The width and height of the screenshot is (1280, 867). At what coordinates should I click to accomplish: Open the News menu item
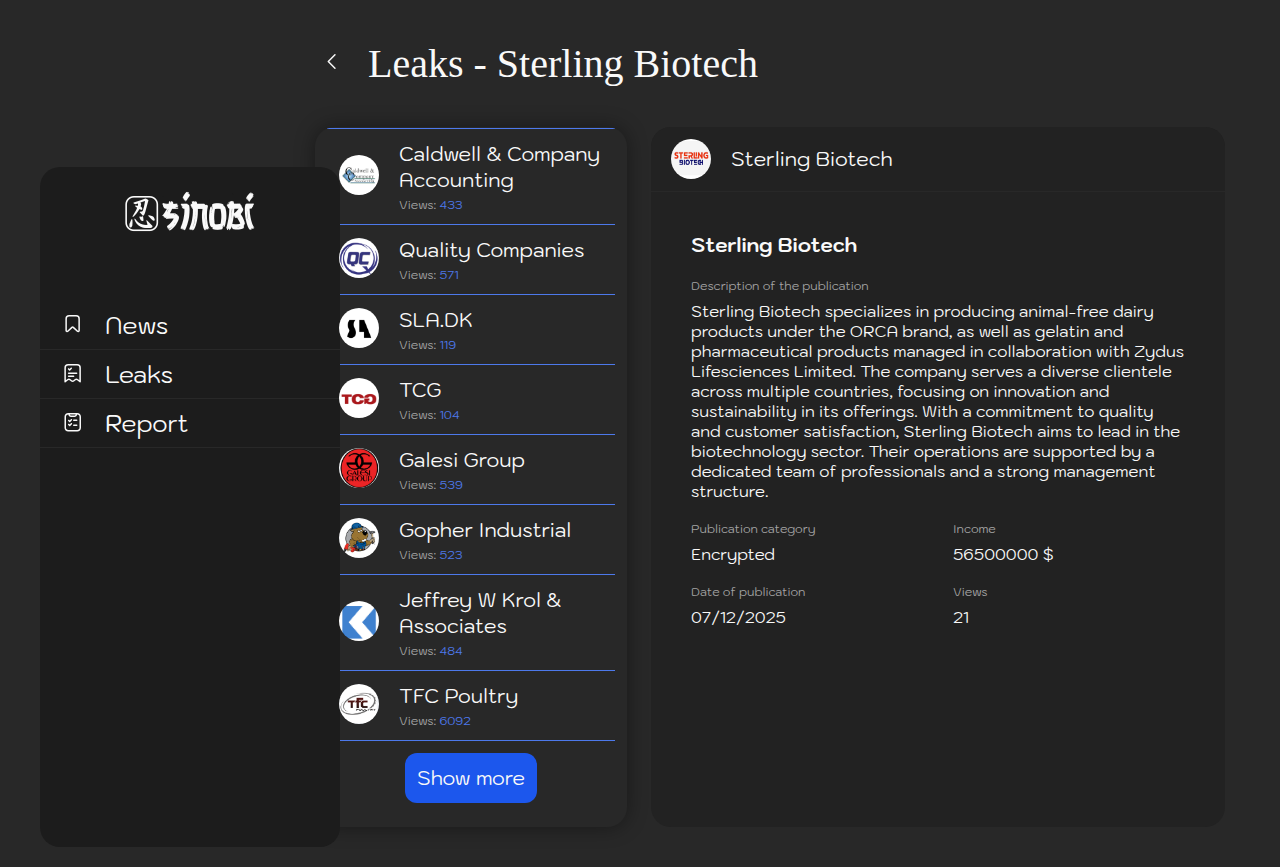click(x=137, y=326)
